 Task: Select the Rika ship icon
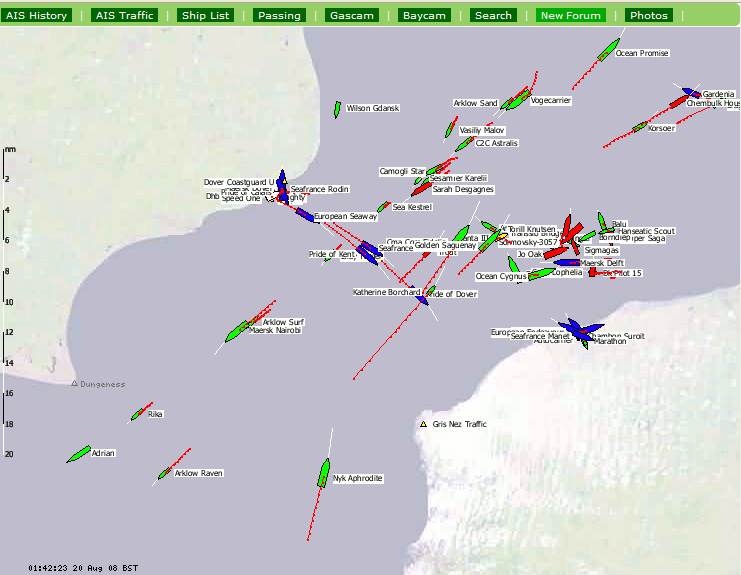pos(139,414)
